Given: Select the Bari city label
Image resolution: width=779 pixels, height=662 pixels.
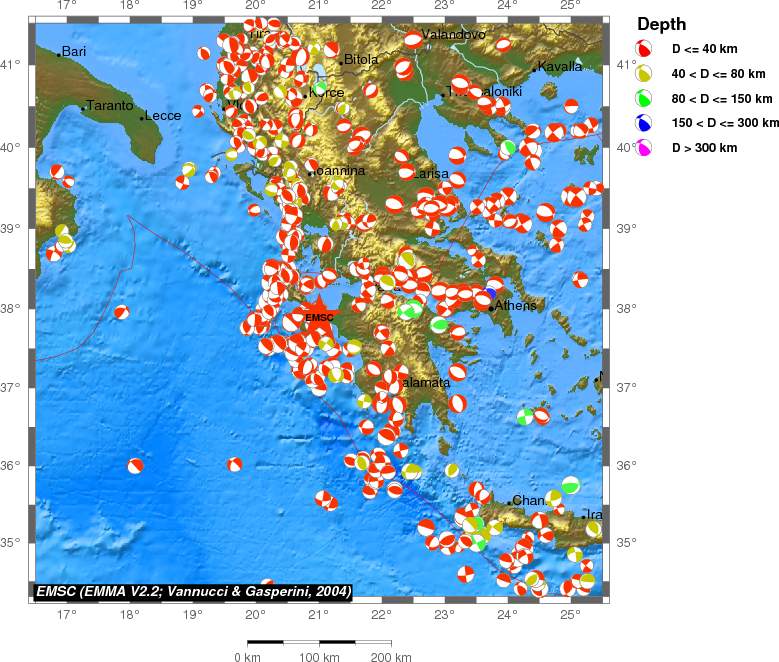Looking at the screenshot, I should click(74, 51).
